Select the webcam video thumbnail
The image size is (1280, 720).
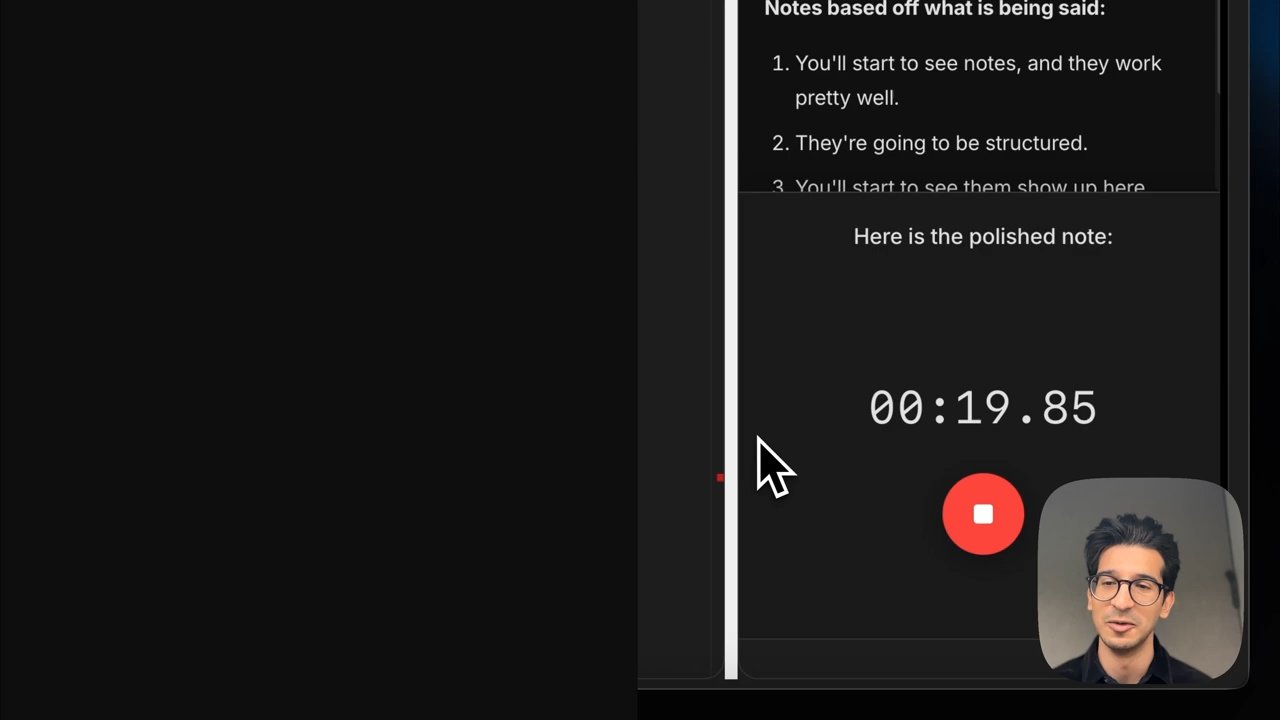click(x=1140, y=582)
